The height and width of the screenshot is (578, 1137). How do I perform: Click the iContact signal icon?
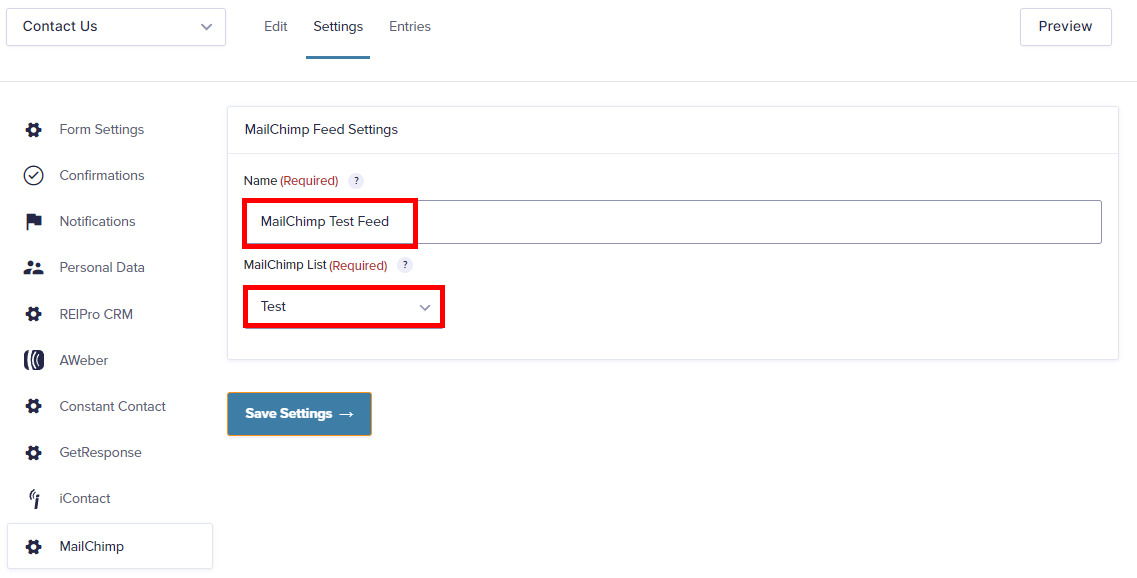[33, 499]
